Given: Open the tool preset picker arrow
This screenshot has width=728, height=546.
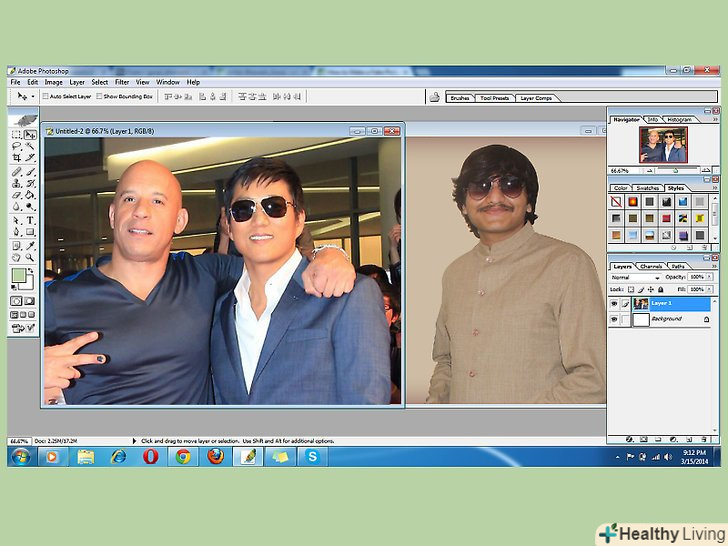Looking at the screenshot, I should pos(33,97).
